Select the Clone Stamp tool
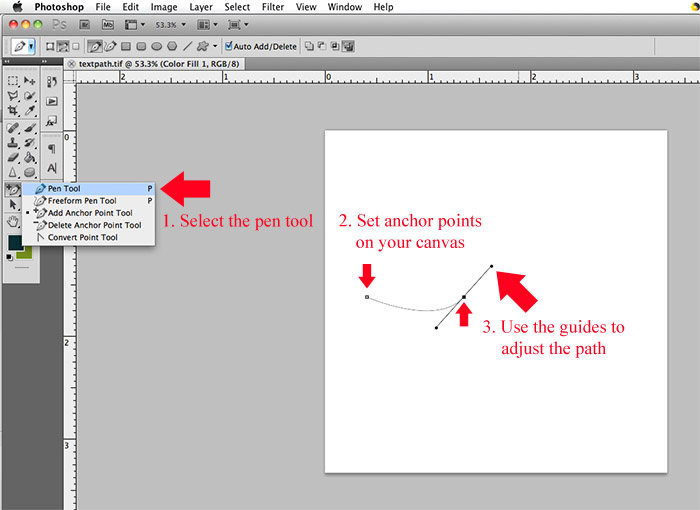Image resolution: width=700 pixels, height=510 pixels. coord(13,143)
